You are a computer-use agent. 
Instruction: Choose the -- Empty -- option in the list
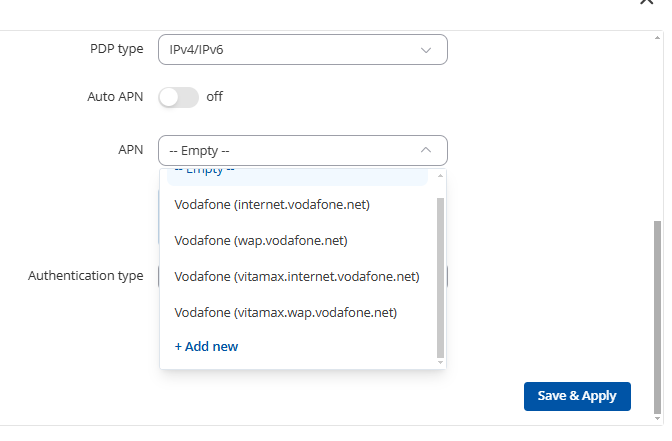(297, 177)
